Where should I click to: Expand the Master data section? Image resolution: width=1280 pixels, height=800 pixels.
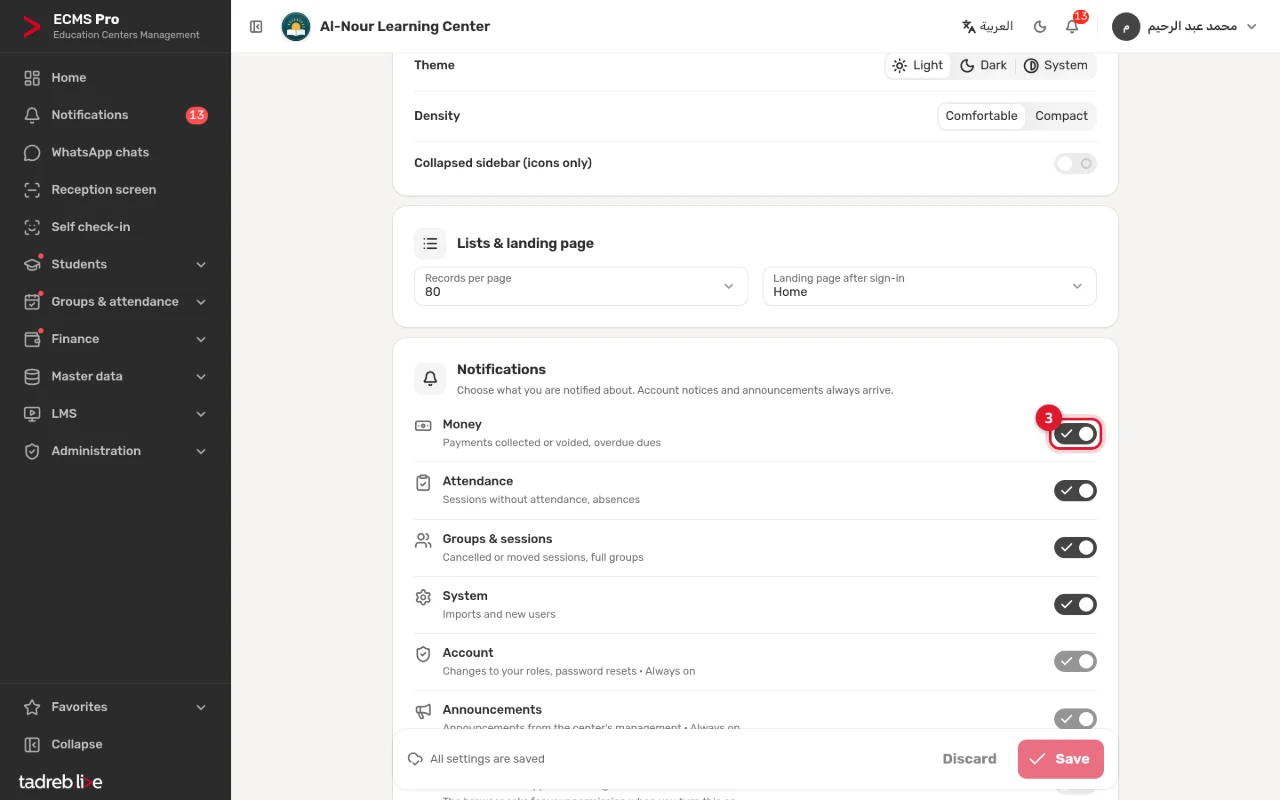point(115,376)
